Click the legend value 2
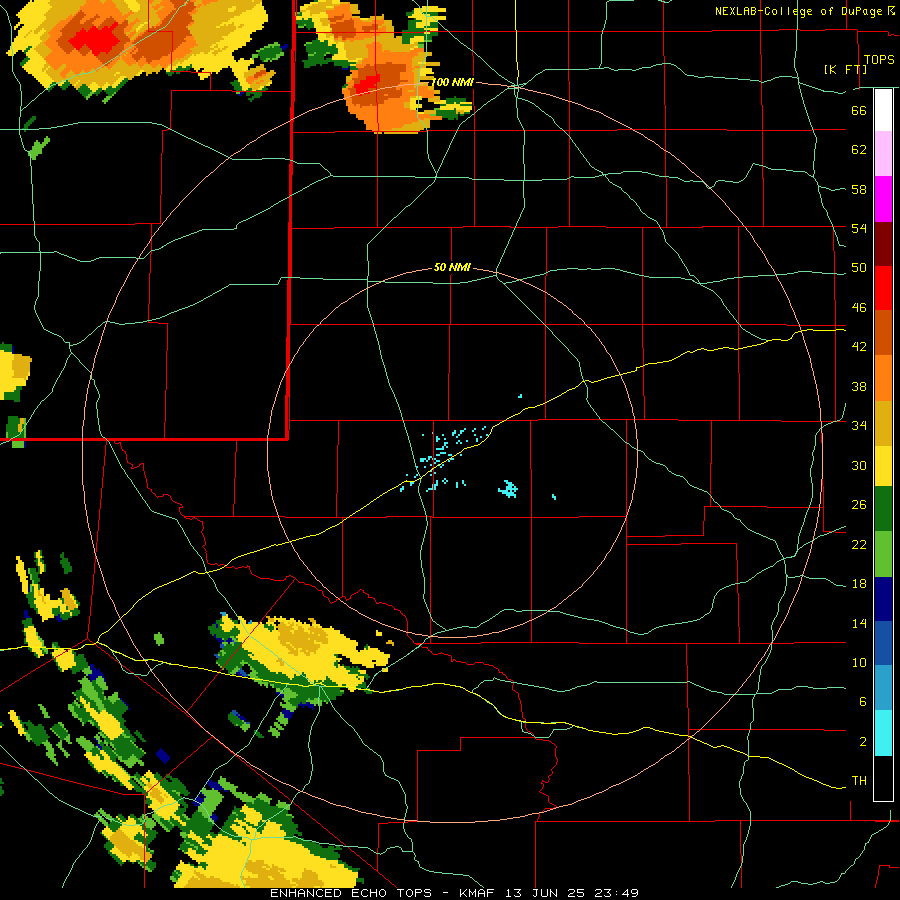This screenshot has height=900, width=900. click(862, 742)
